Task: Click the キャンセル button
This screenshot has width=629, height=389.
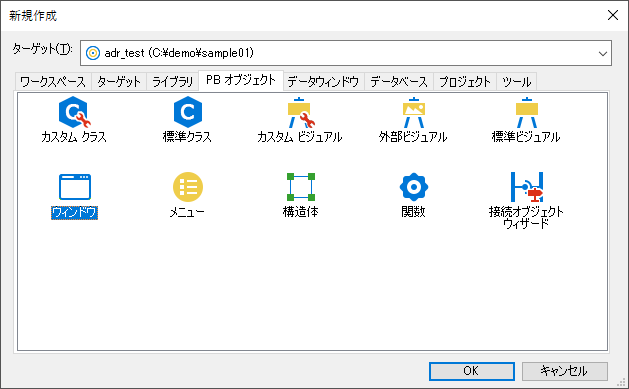Action: [564, 371]
